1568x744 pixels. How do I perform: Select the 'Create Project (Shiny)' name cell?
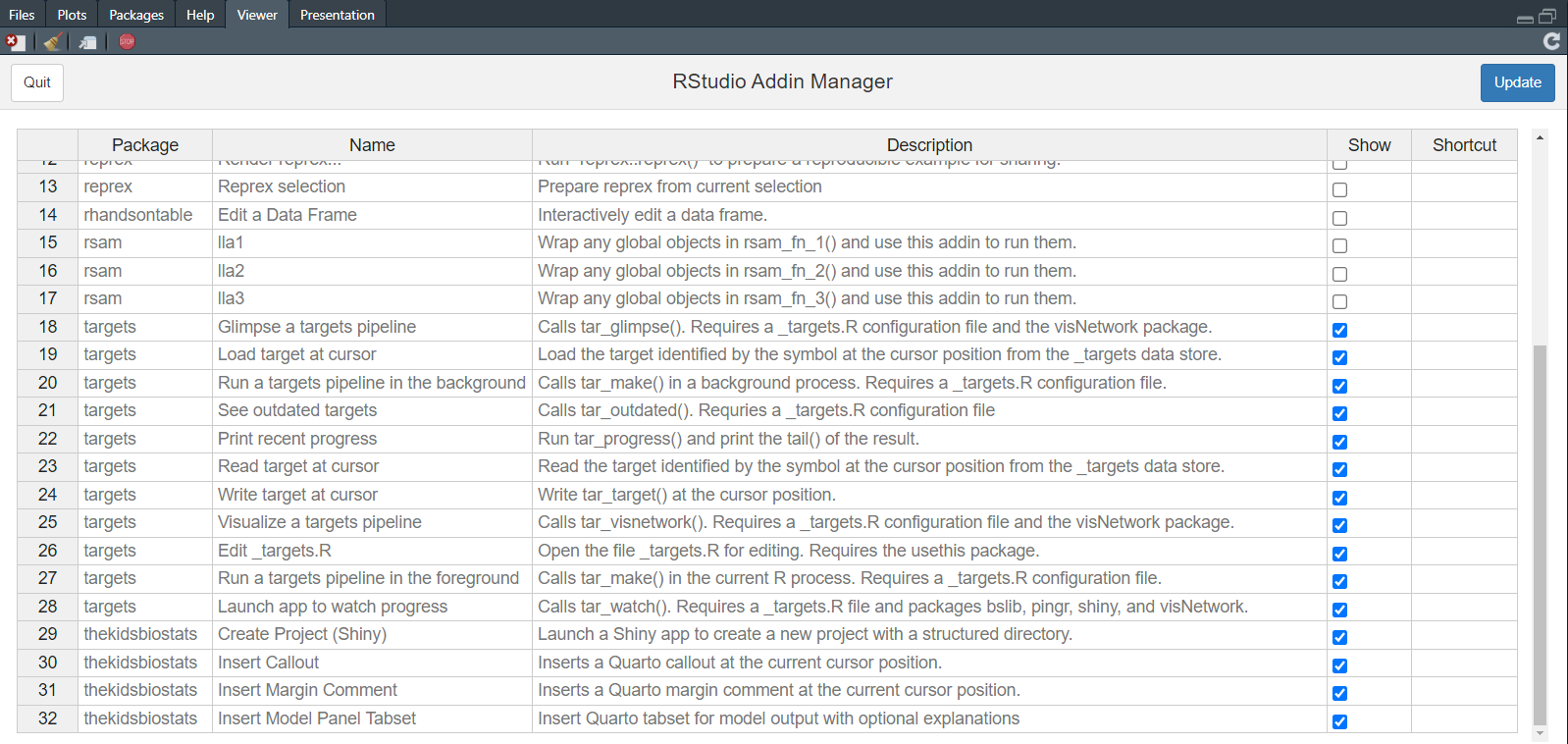(x=372, y=634)
